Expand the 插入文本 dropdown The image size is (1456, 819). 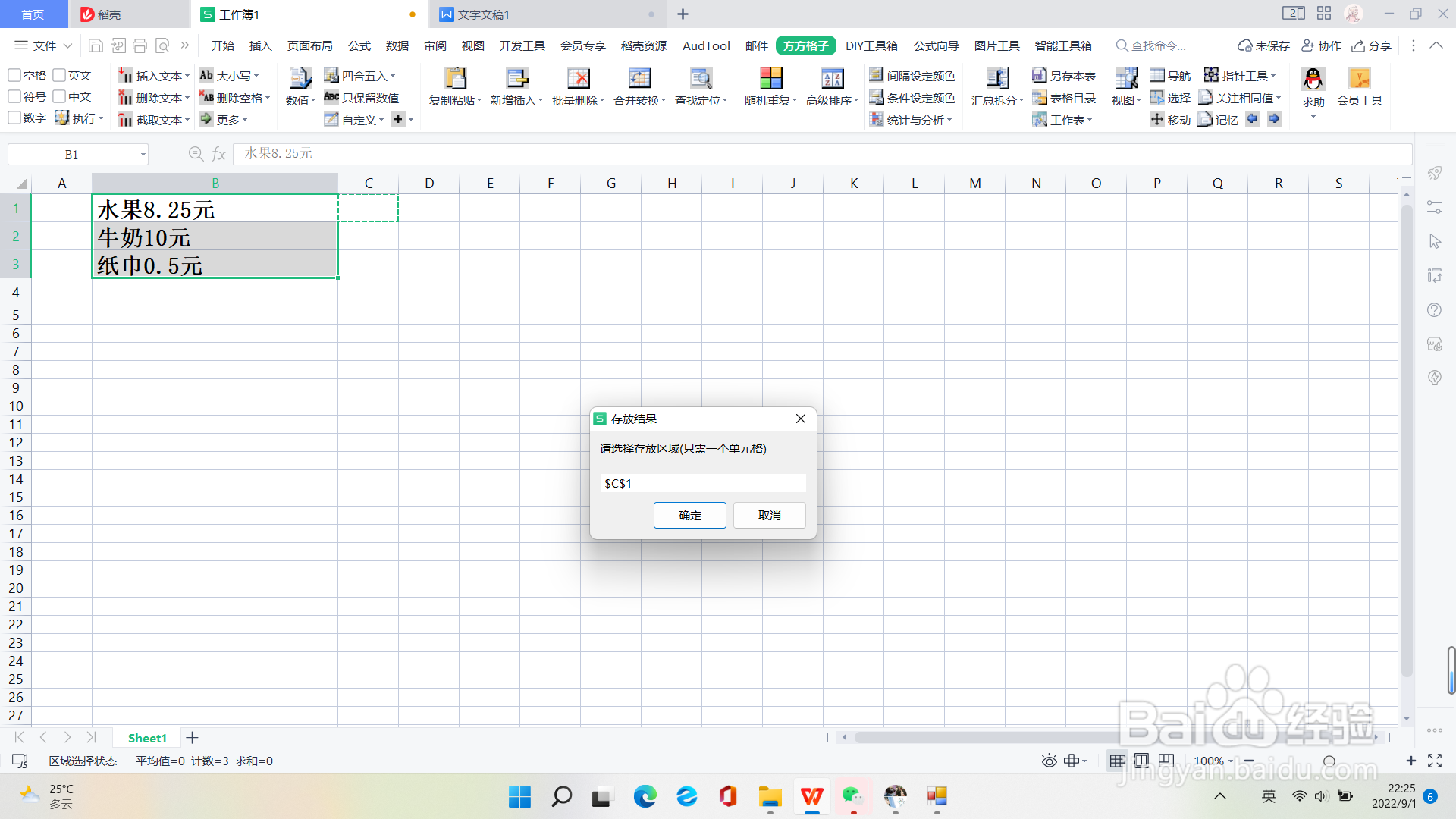coord(187,76)
